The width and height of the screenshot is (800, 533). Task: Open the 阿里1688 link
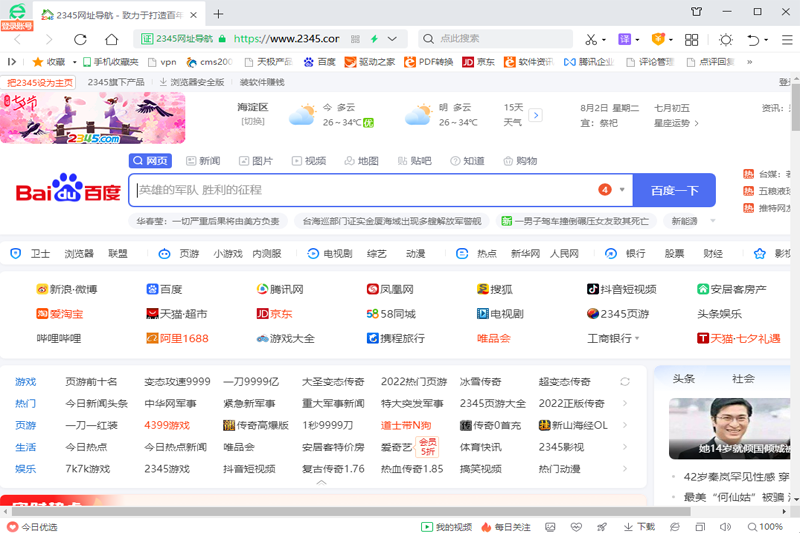[x=177, y=338]
